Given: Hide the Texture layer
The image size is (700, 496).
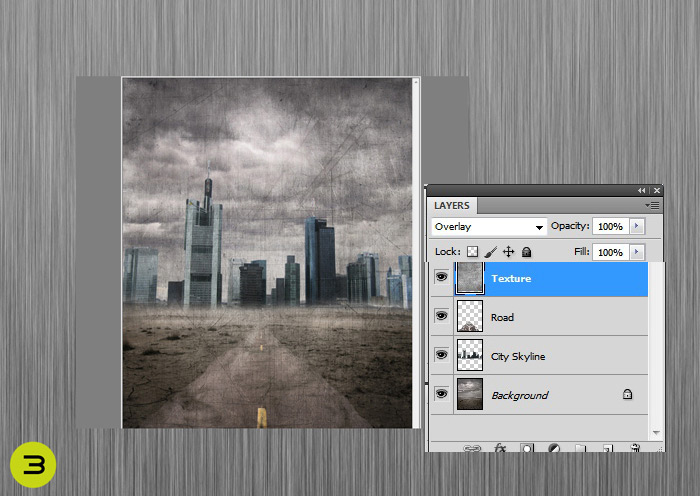Looking at the screenshot, I should [441, 278].
